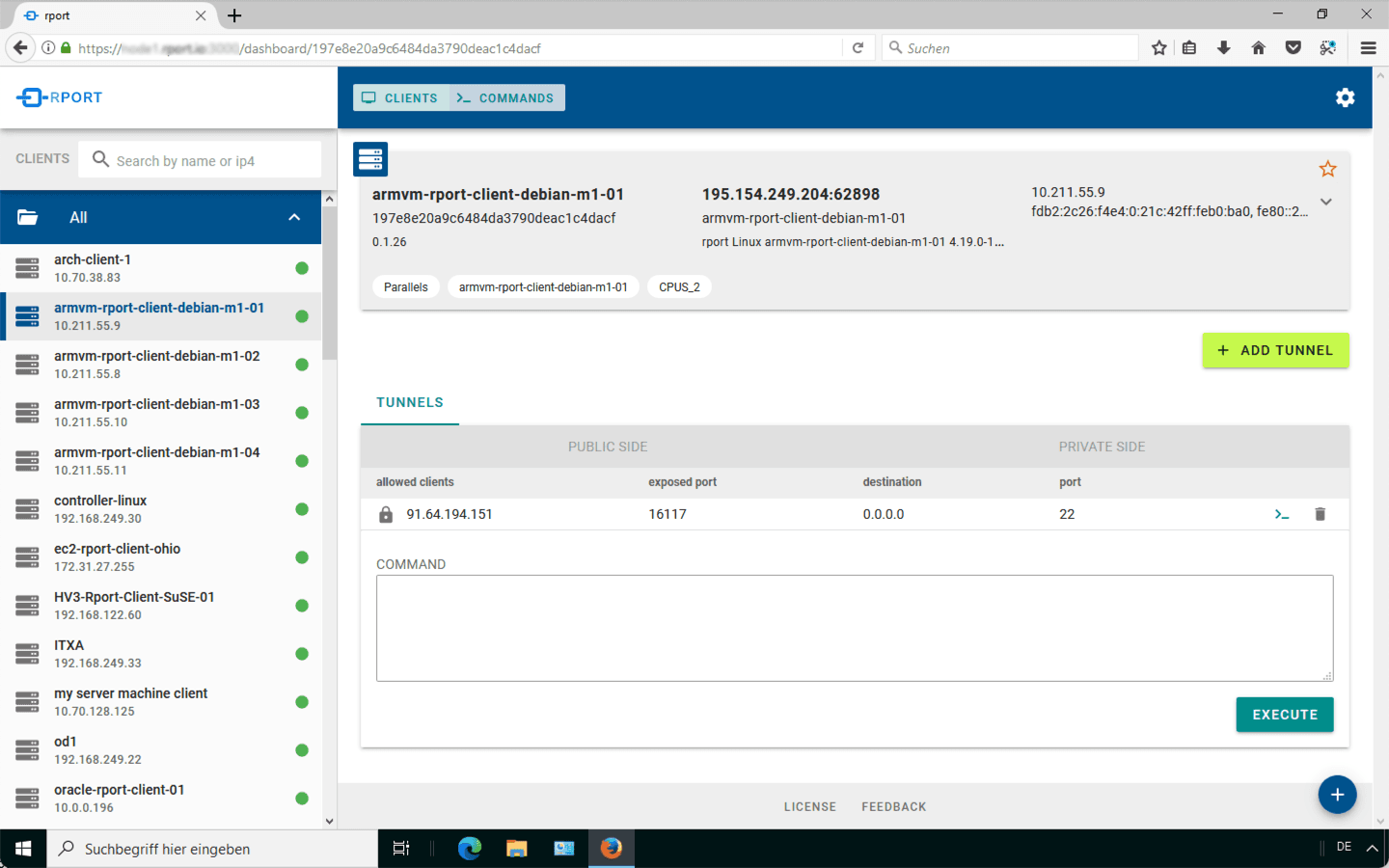Select the controller-linux client
The image size is (1389, 868).
[100, 509]
